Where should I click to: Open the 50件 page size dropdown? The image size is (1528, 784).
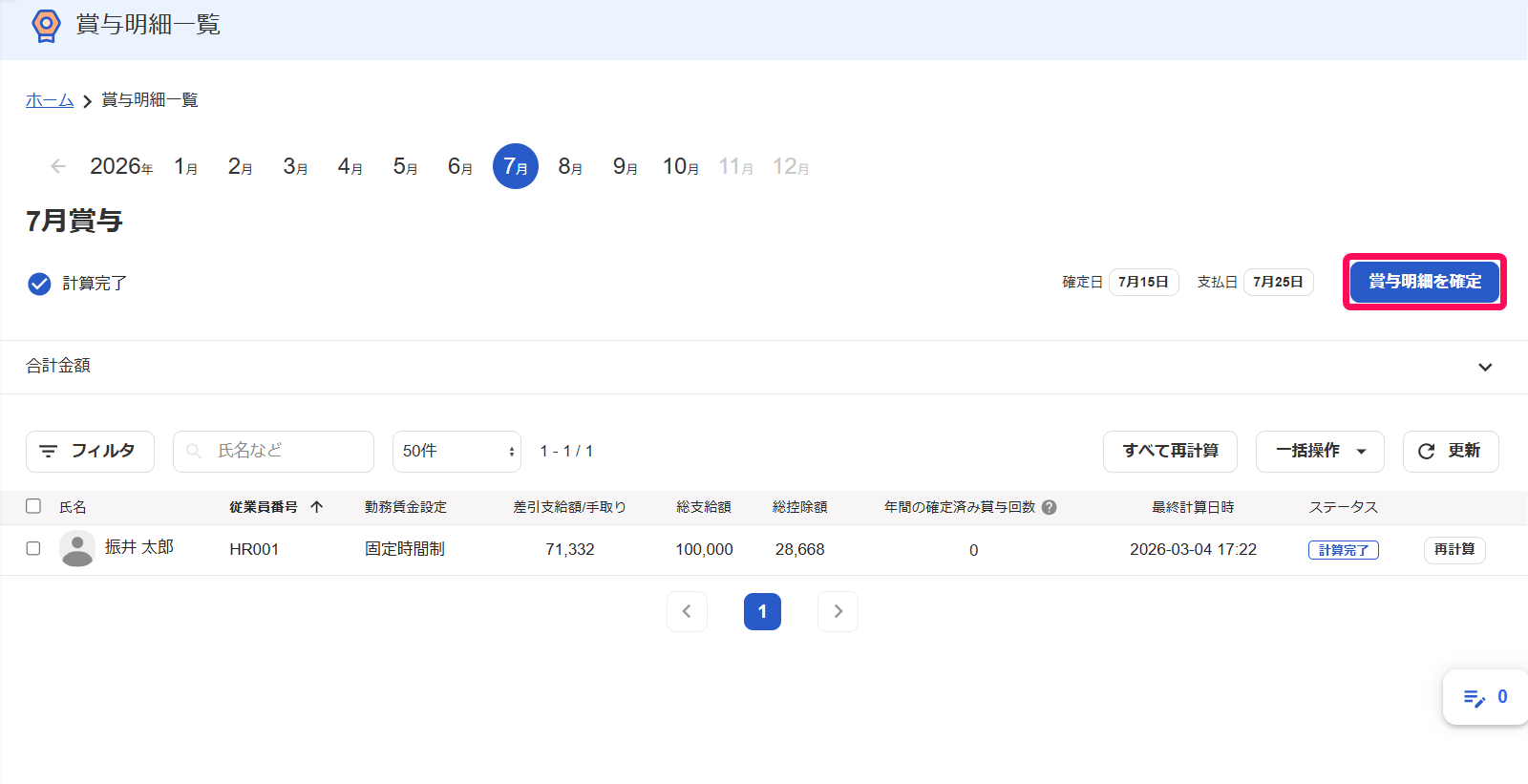[x=456, y=452]
